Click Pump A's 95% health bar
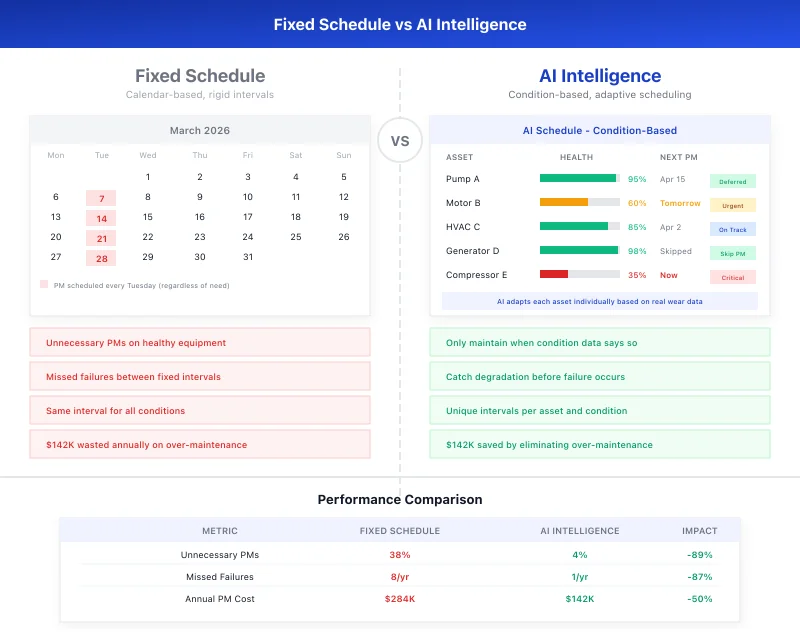This screenshot has width=800, height=640. pos(580,177)
